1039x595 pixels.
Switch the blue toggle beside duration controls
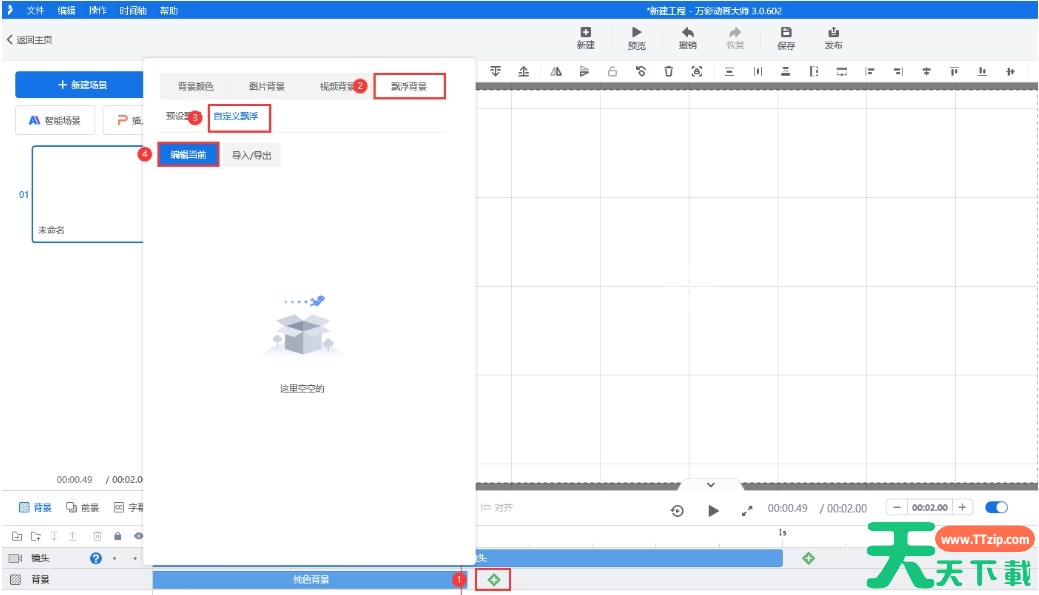tap(996, 507)
